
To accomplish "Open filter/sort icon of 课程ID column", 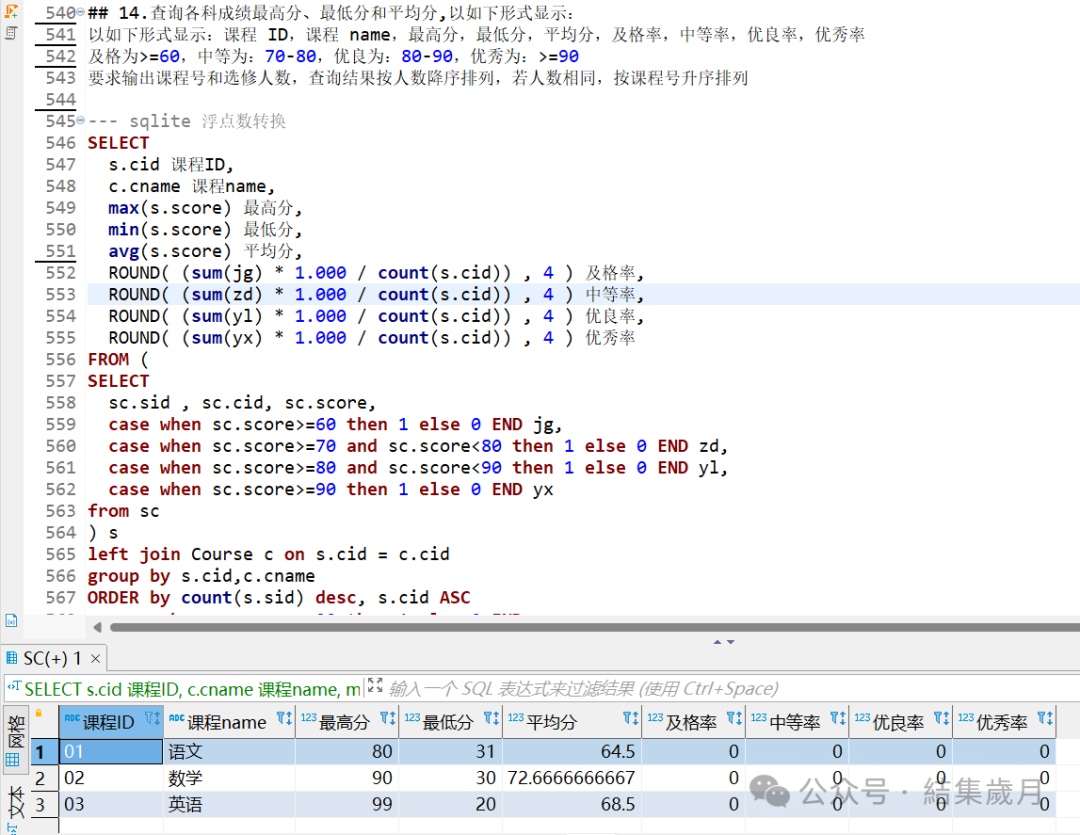I will point(152,719).
